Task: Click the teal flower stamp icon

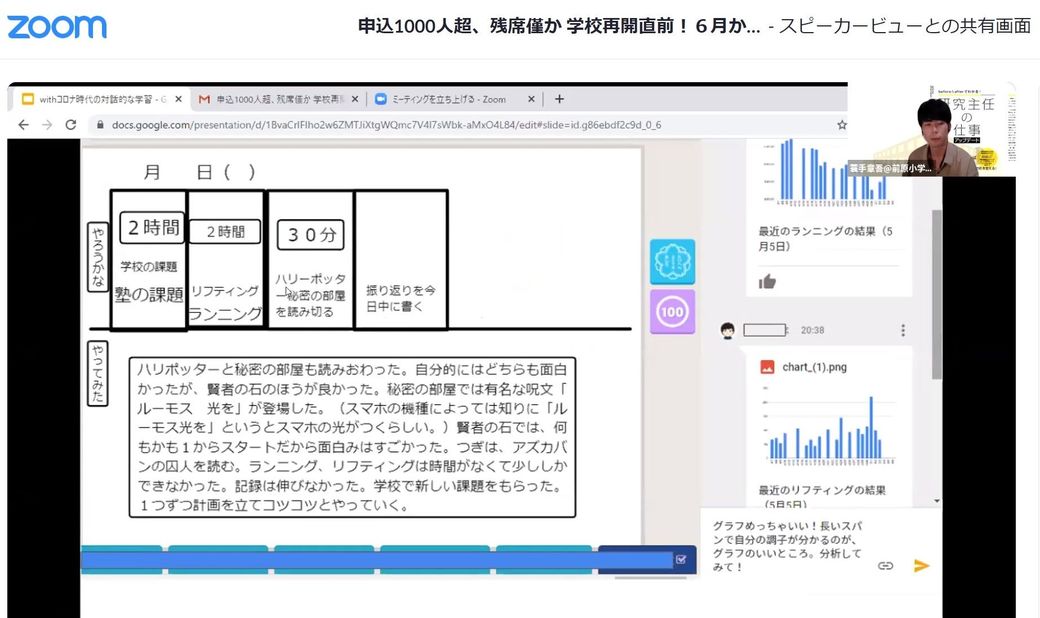Action: [x=673, y=261]
